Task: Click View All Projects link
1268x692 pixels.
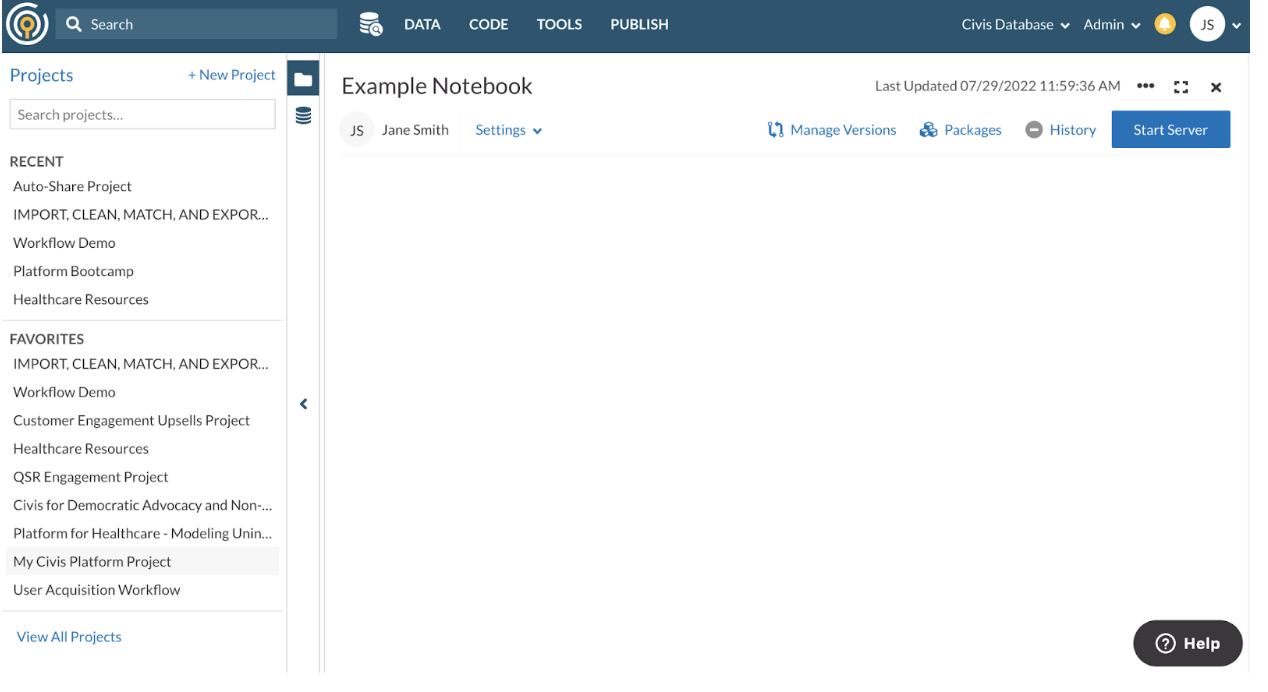Action: coord(69,637)
